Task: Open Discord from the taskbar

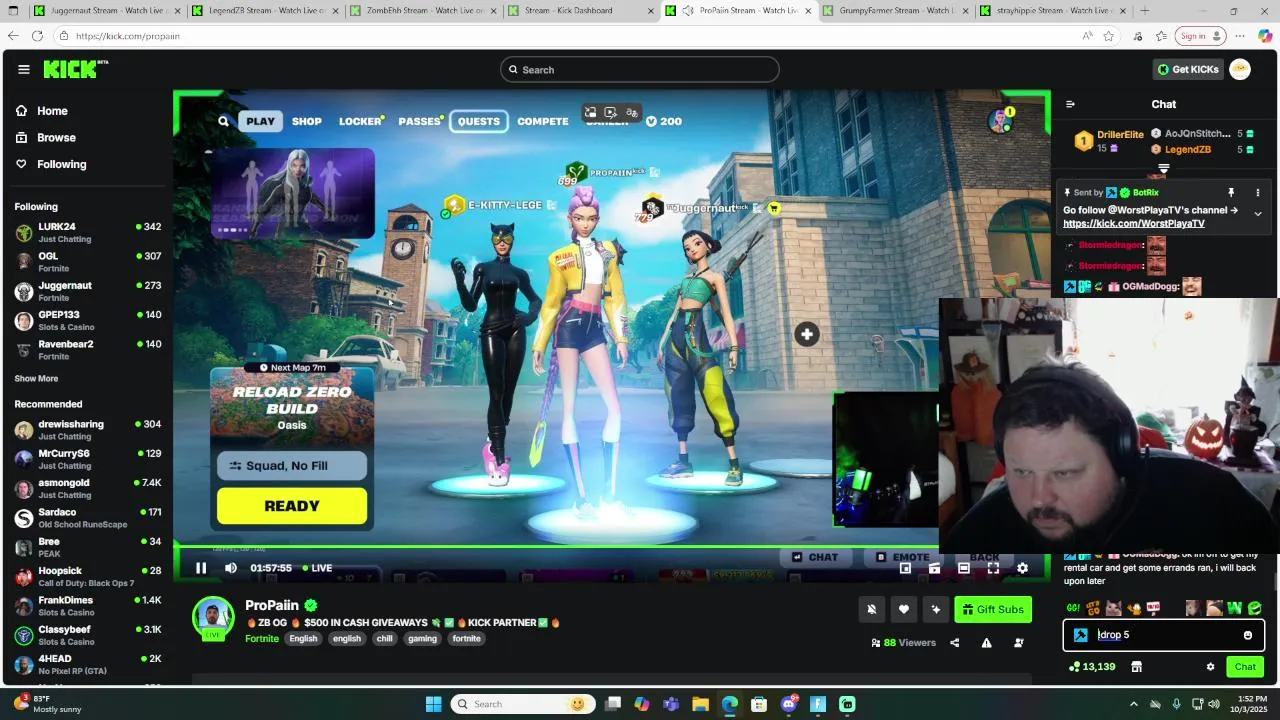Action: pyautogui.click(x=789, y=704)
